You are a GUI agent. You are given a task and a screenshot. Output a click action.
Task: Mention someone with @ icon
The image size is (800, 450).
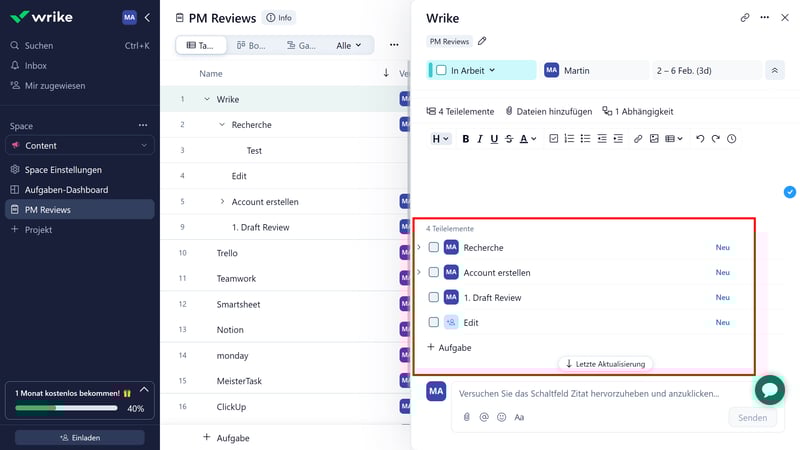[x=484, y=417]
